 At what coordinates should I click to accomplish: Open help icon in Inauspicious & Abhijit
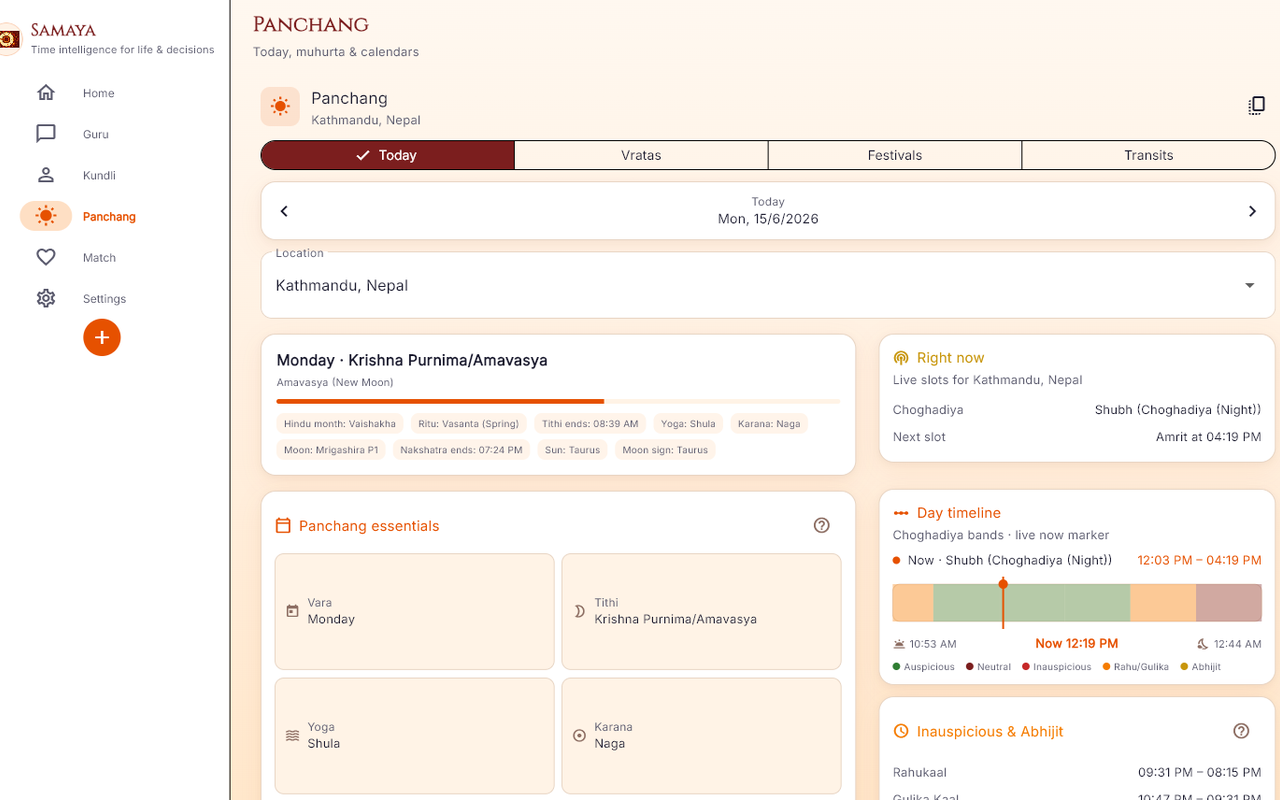pyautogui.click(x=1241, y=731)
